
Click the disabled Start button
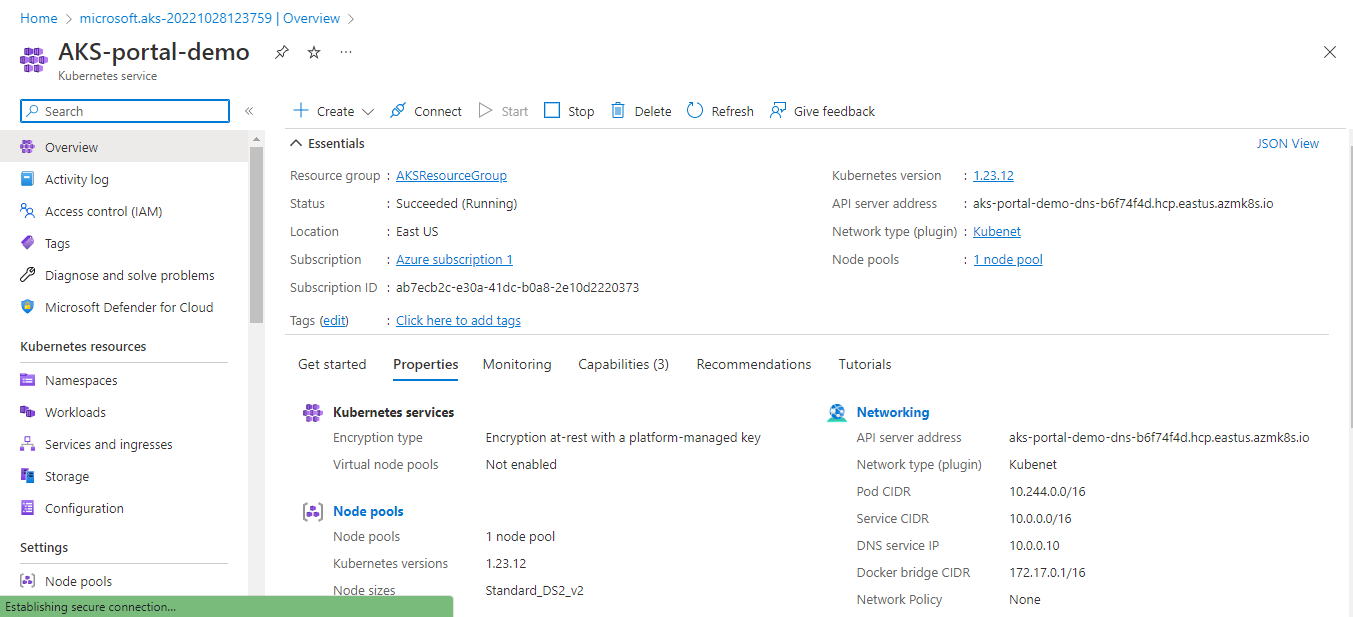(503, 111)
